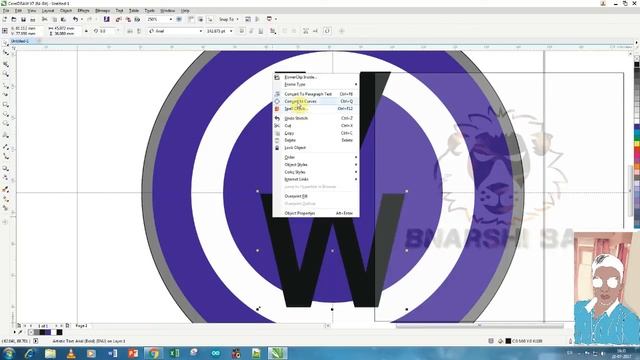Open the Window menu

pyautogui.click(x=167, y=11)
